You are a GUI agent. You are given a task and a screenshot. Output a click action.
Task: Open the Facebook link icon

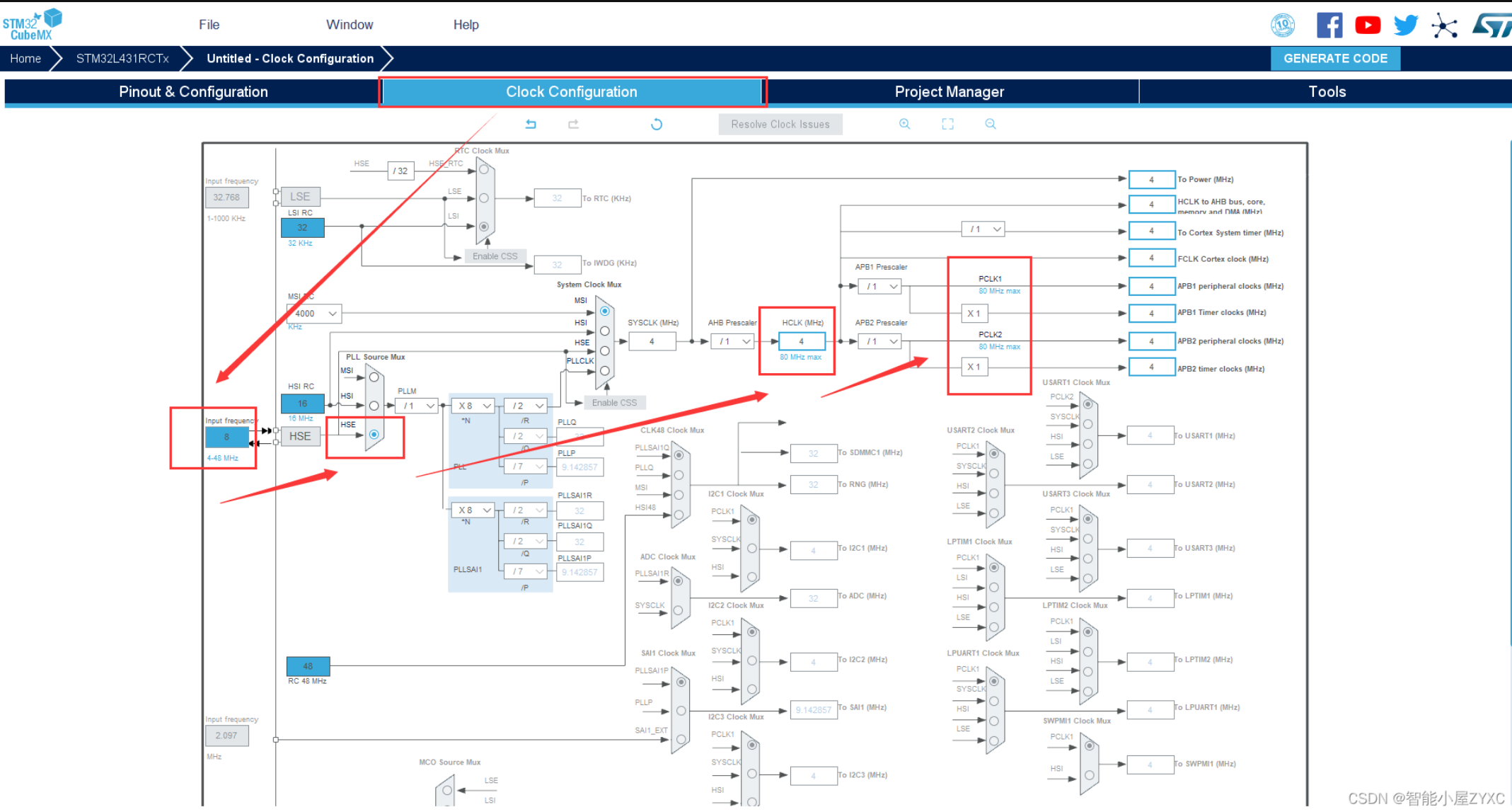click(x=1329, y=25)
